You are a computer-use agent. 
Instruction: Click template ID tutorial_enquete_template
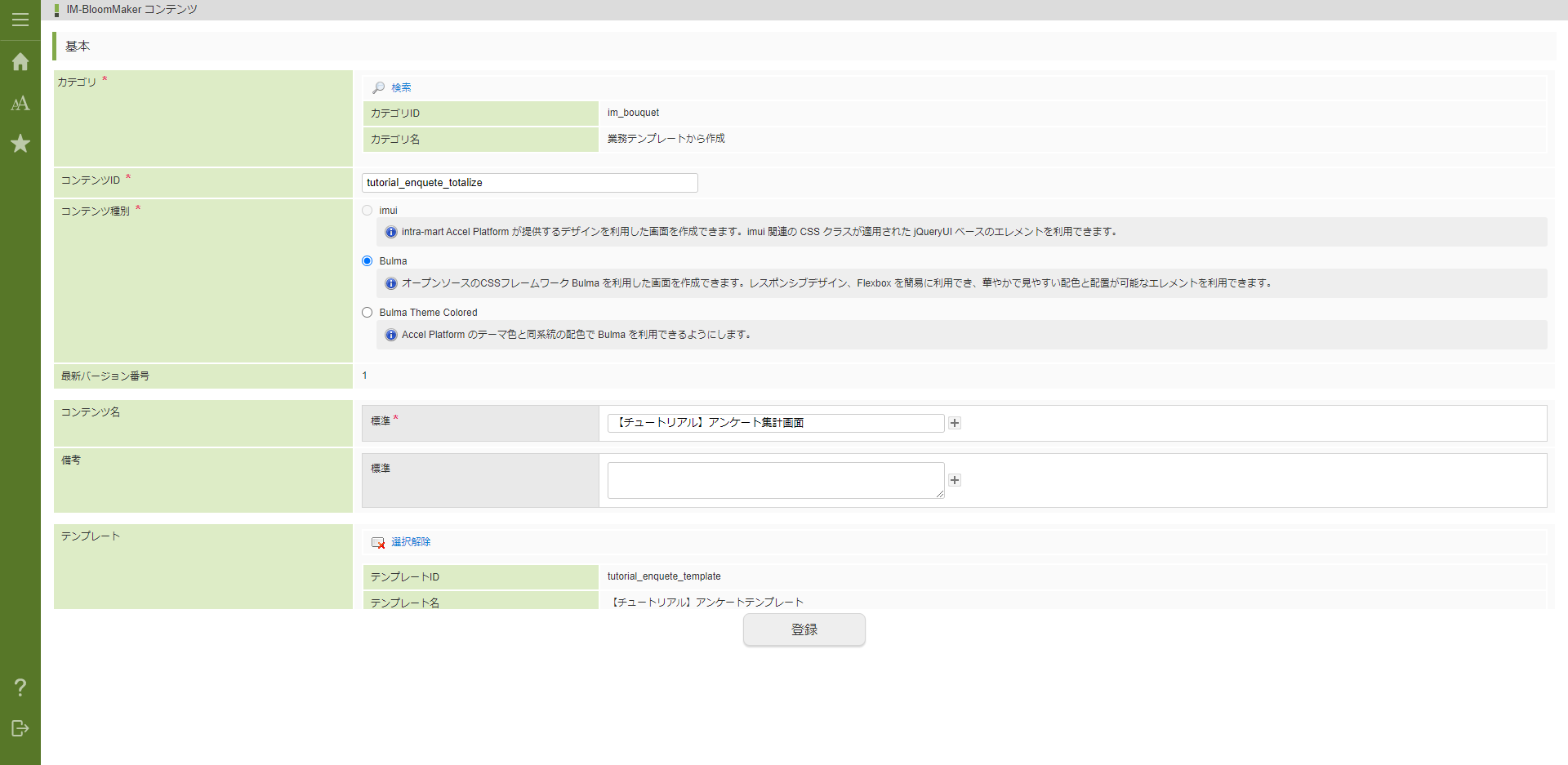[x=664, y=576]
